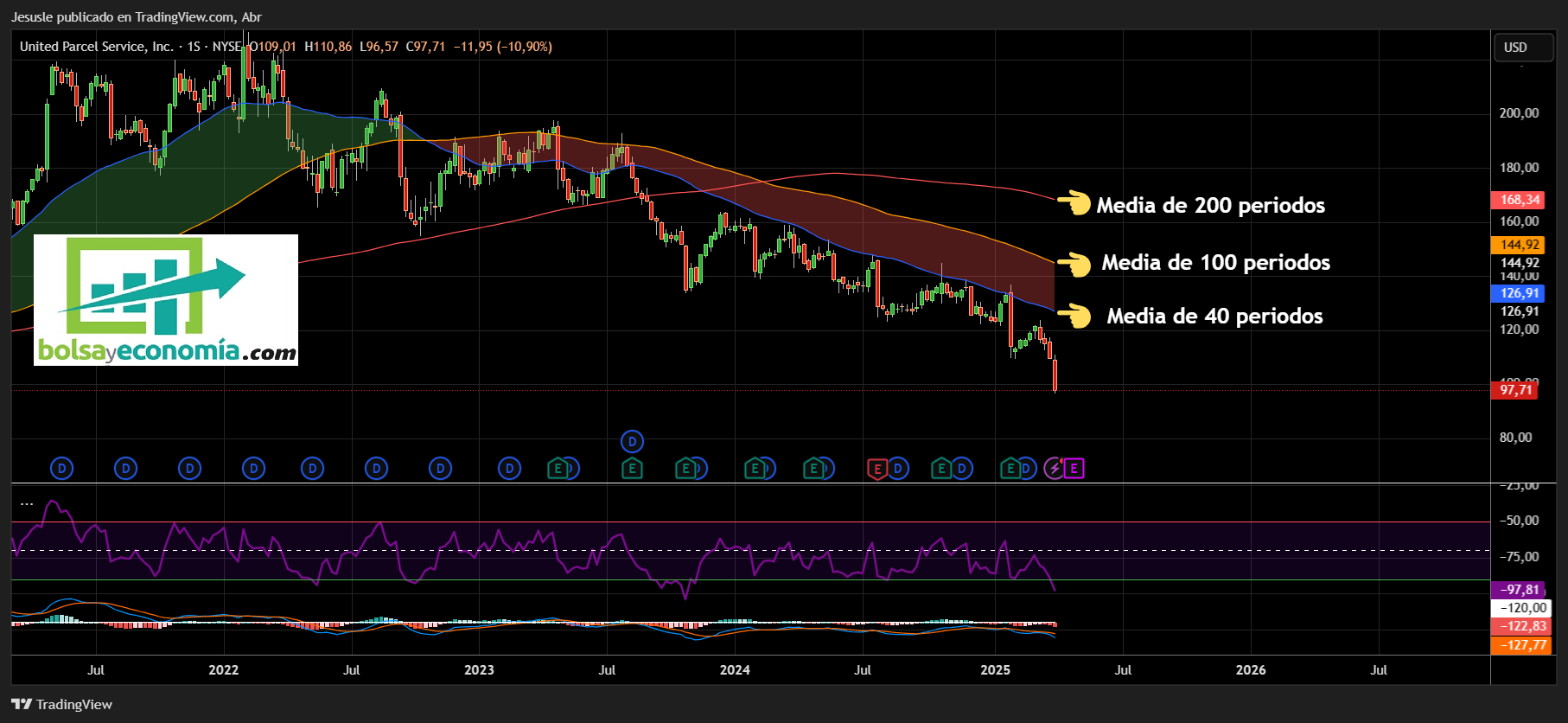Click the 80,00 price scale label

click(x=1515, y=438)
